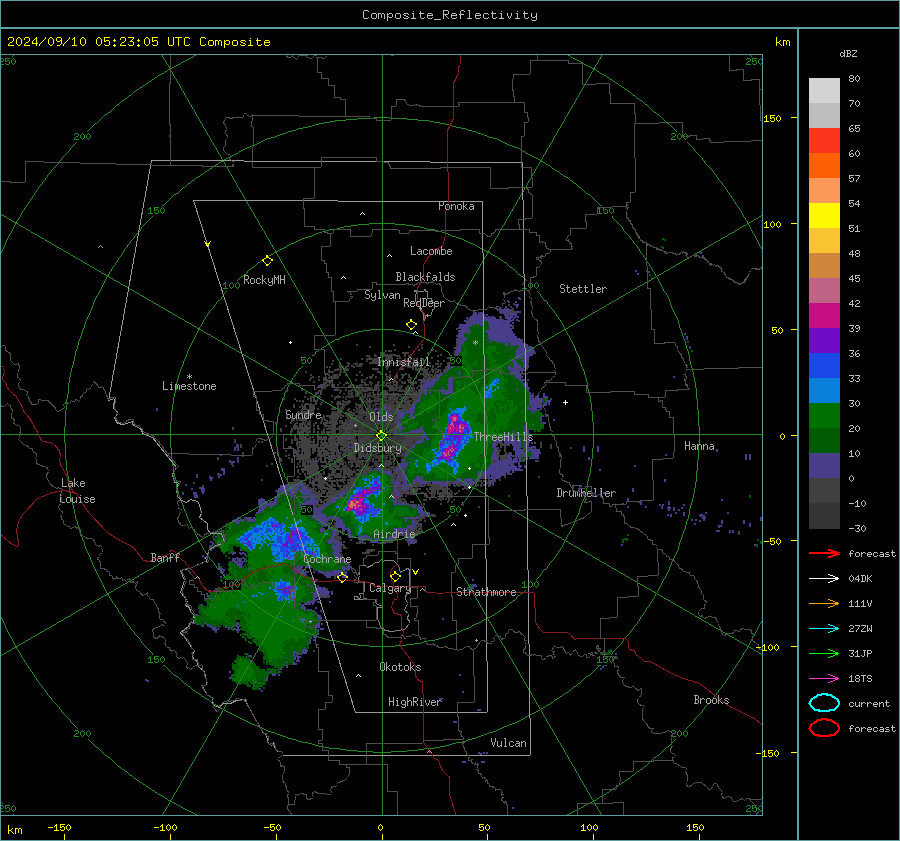Click the Brooks town label
Image resolution: width=900 pixels, height=841 pixels.
click(711, 700)
